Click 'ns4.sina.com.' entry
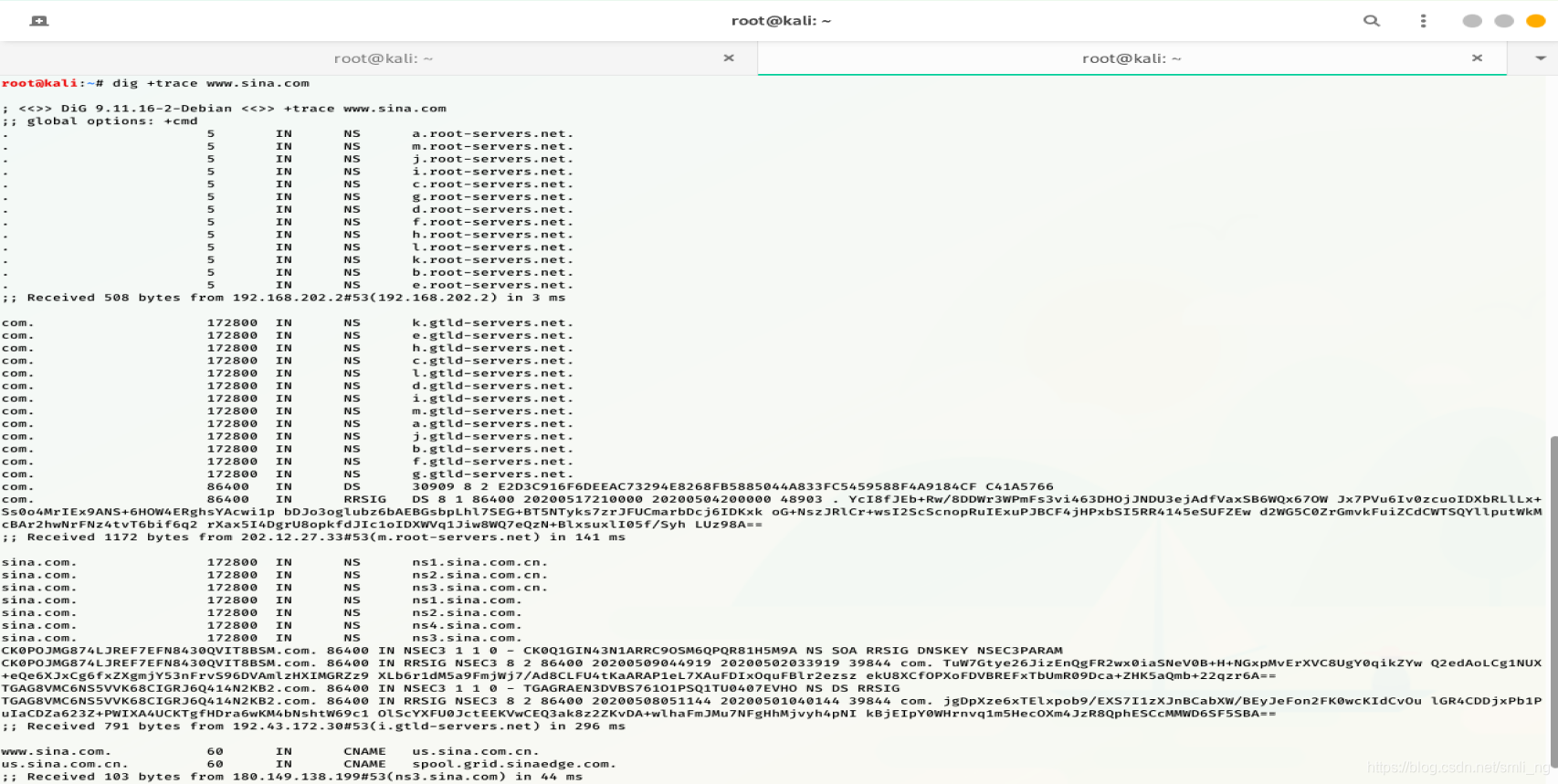The width and height of the screenshot is (1558, 784). tap(467, 626)
